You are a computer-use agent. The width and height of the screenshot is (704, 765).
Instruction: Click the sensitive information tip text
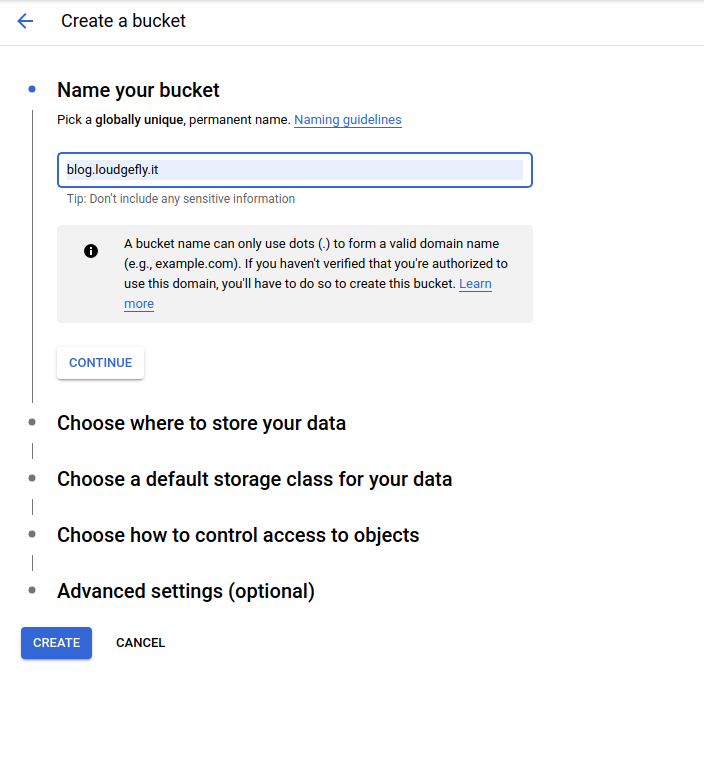pyautogui.click(x=180, y=199)
